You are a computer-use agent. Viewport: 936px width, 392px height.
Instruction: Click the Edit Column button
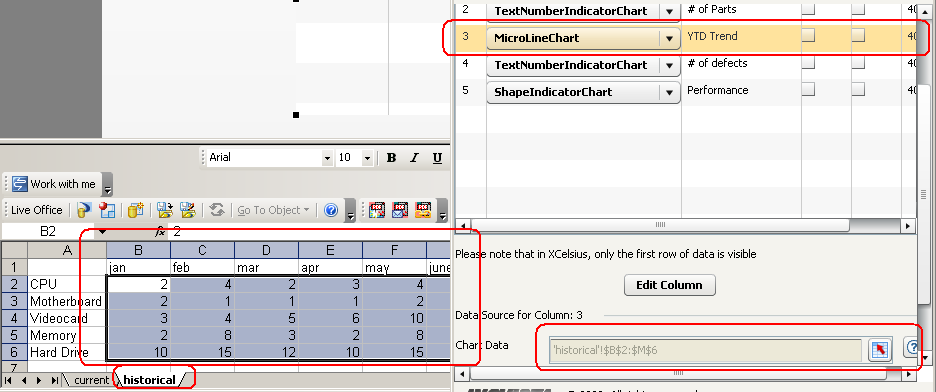coord(669,285)
